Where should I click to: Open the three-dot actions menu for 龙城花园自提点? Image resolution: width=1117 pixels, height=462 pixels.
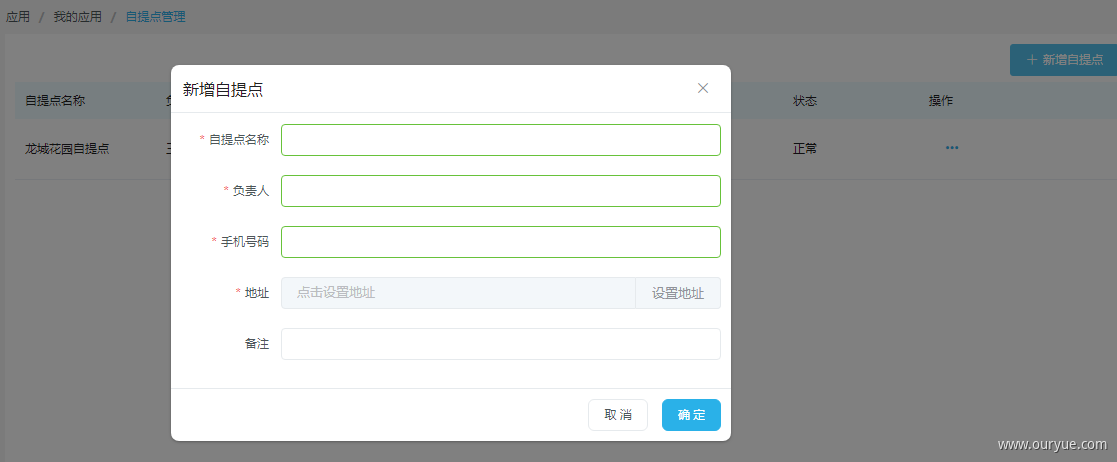pyautogui.click(x=952, y=148)
